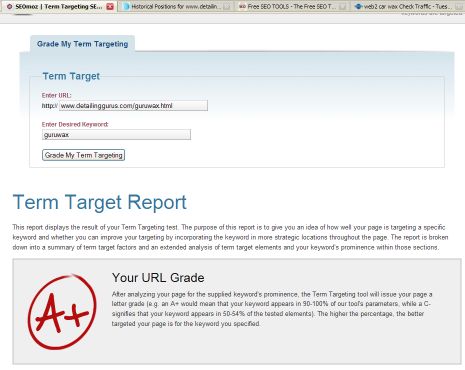Image resolution: width=465 pixels, height=370 pixels.
Task: Click the web2 car wax tab favicon
Action: pyautogui.click(x=358, y=6)
